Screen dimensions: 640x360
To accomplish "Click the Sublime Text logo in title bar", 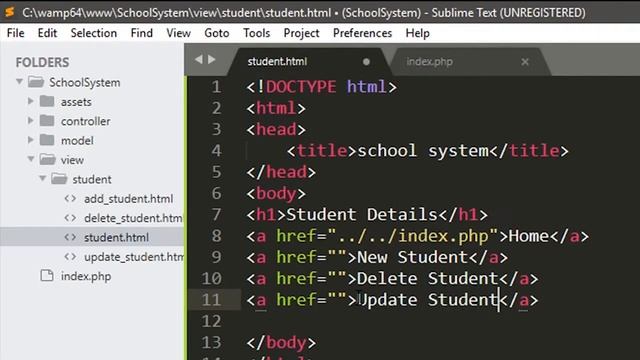I will click(x=9, y=12).
